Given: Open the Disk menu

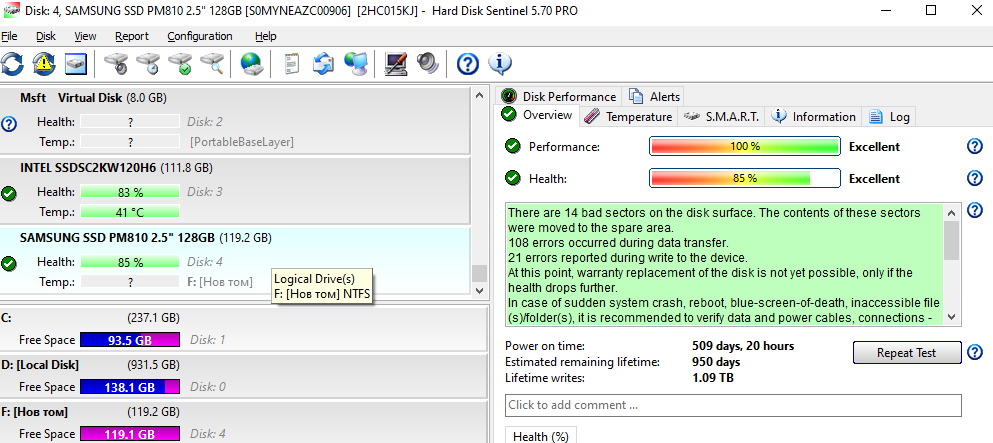Looking at the screenshot, I should pos(46,36).
